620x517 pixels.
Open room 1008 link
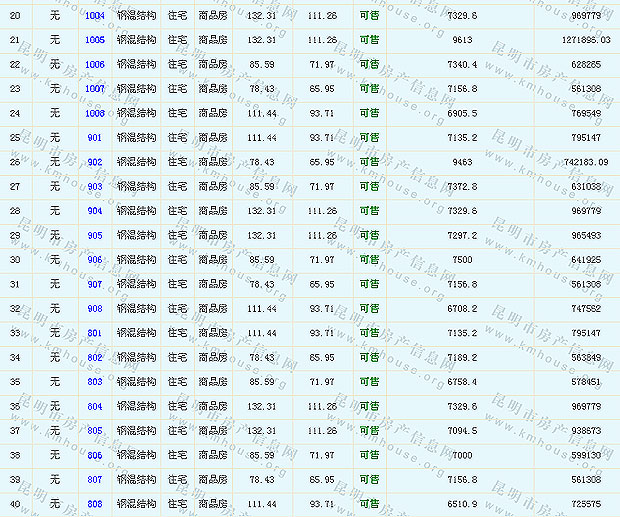click(95, 114)
